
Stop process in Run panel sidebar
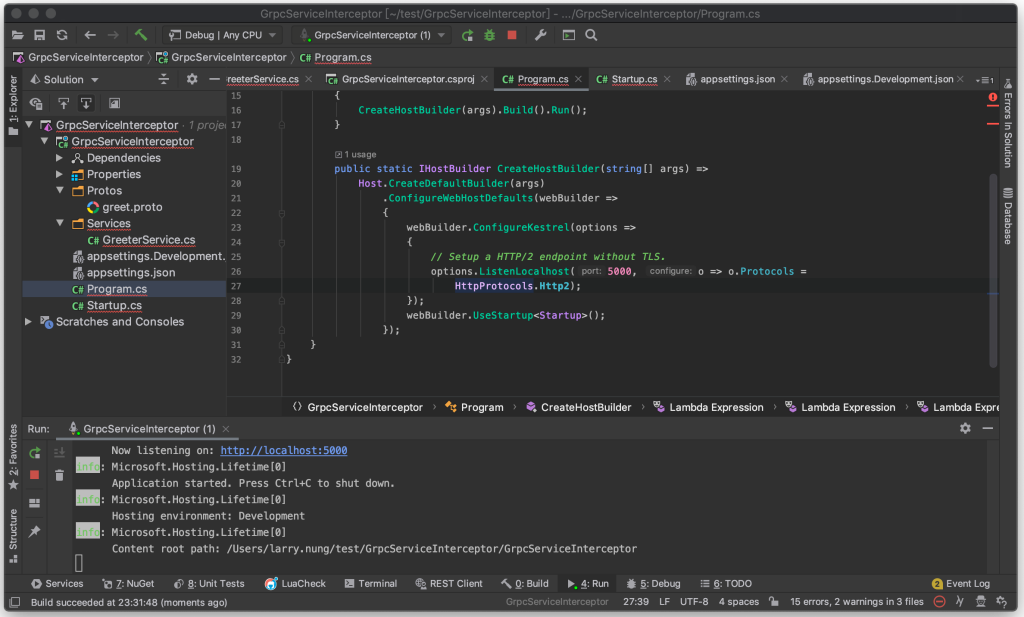[35, 475]
